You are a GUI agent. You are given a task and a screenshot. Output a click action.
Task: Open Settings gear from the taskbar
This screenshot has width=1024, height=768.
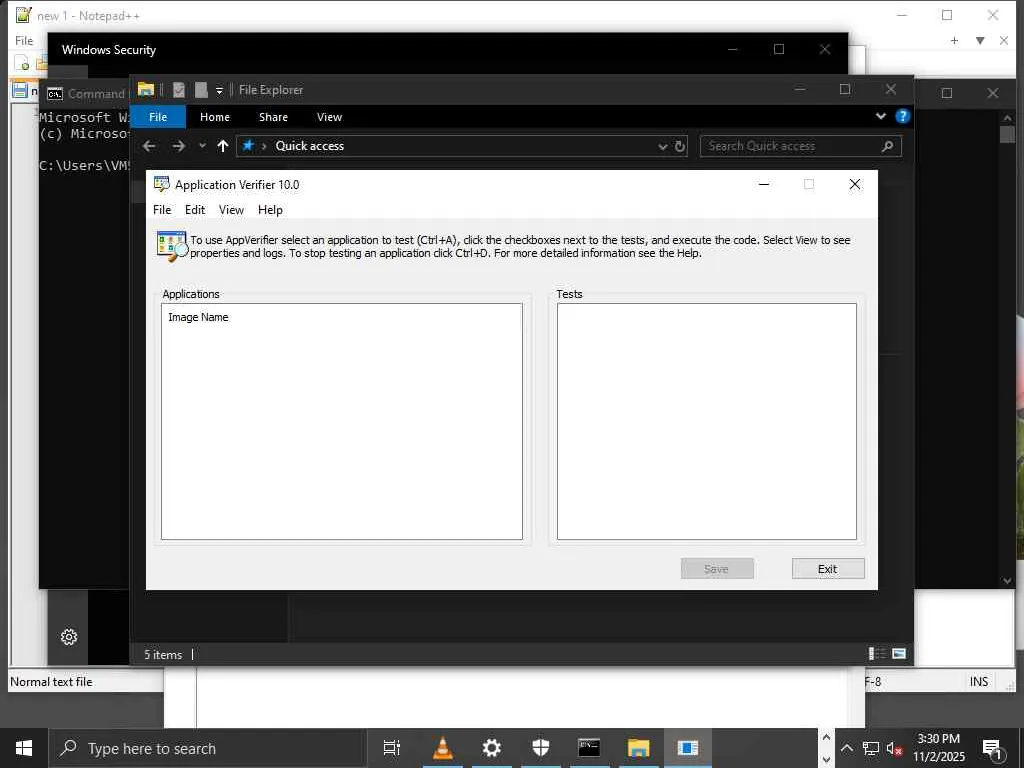(491, 748)
